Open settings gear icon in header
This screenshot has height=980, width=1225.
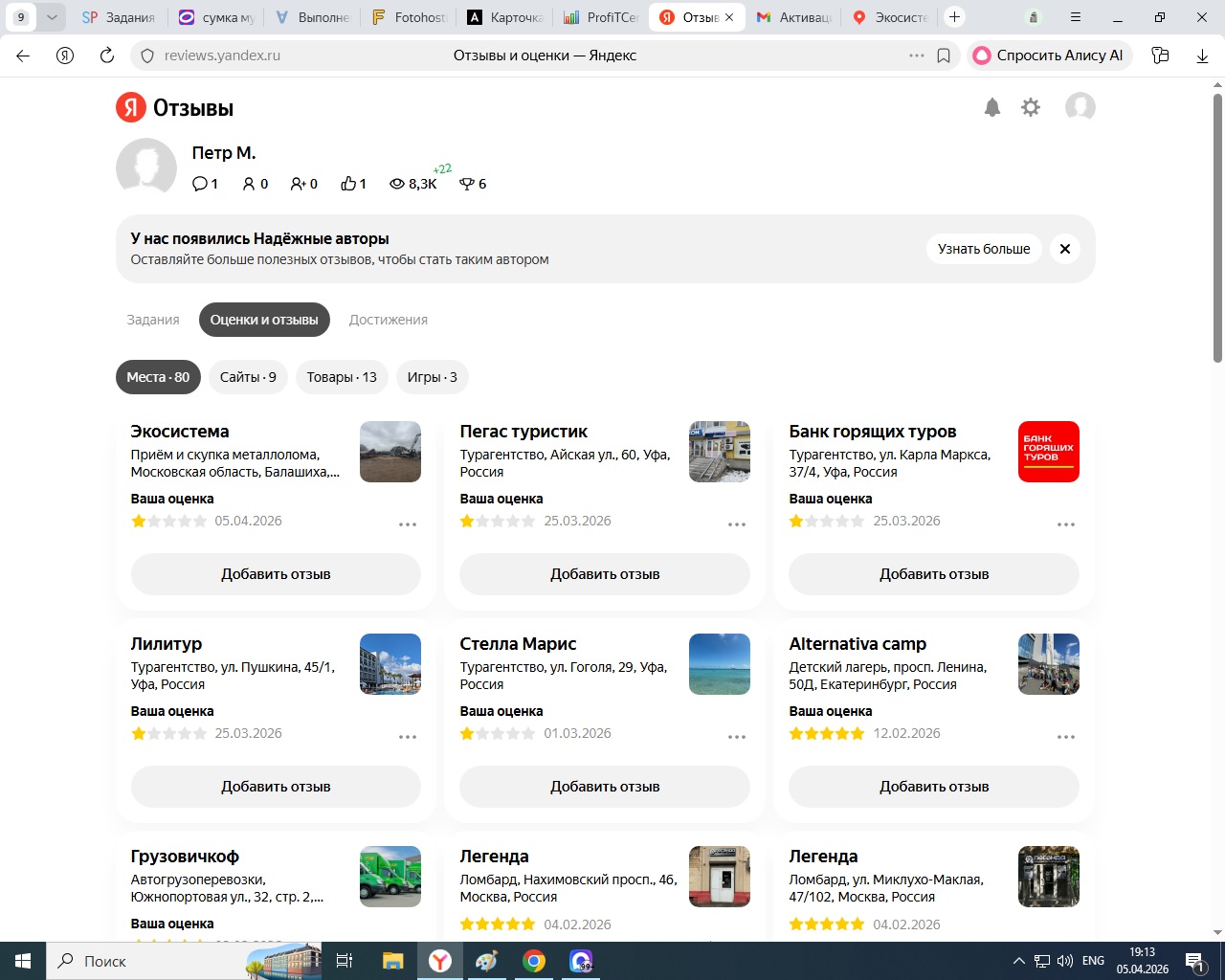pos(1031,107)
